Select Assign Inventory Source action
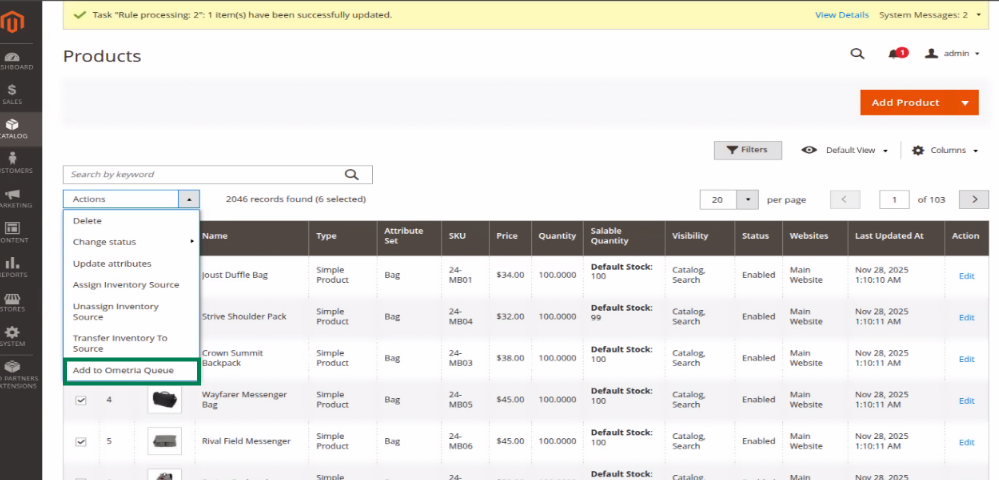 [x=131, y=285]
